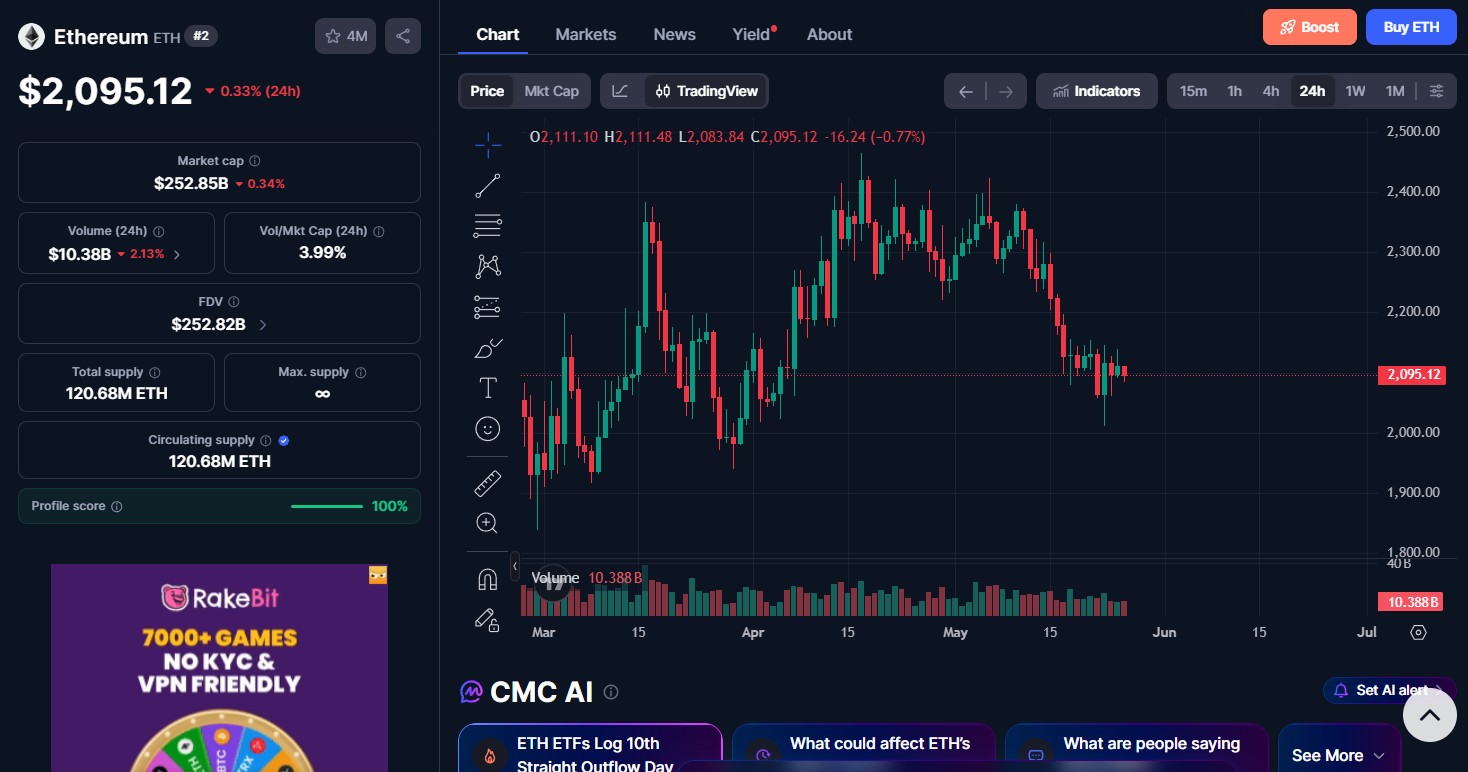The image size is (1468, 772).
Task: Show Vol/Mkt Cap info tooltip
Action: [x=378, y=231]
